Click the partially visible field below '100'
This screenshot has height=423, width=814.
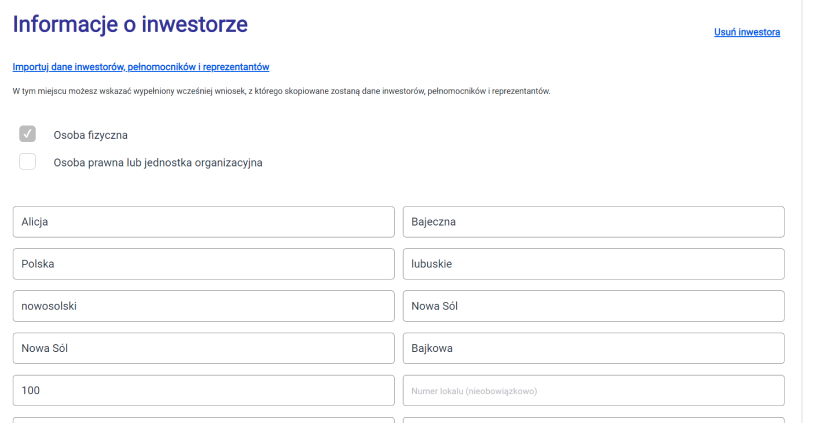pyautogui.click(x=203, y=419)
